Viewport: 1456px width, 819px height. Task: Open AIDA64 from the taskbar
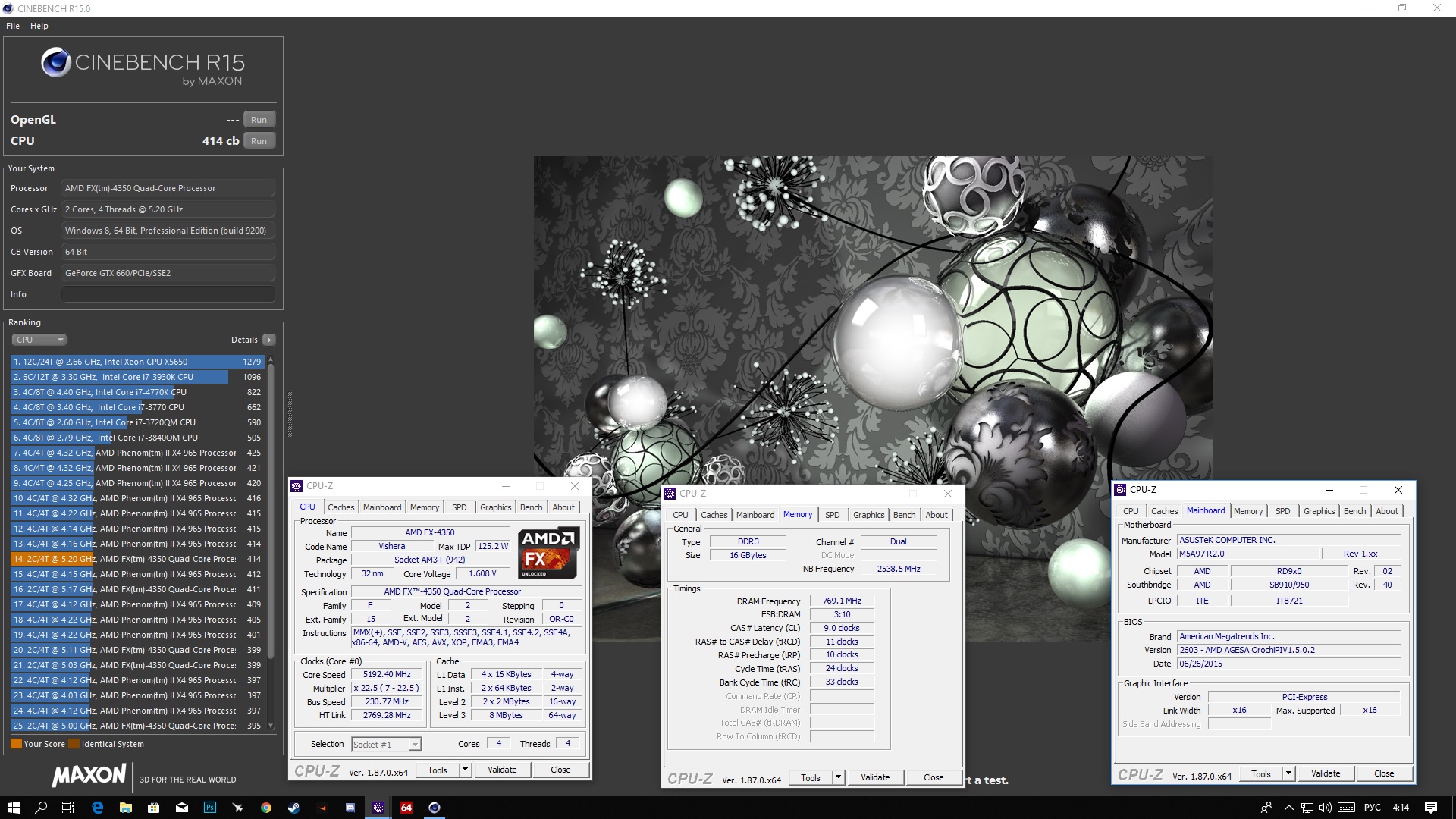pyautogui.click(x=406, y=808)
